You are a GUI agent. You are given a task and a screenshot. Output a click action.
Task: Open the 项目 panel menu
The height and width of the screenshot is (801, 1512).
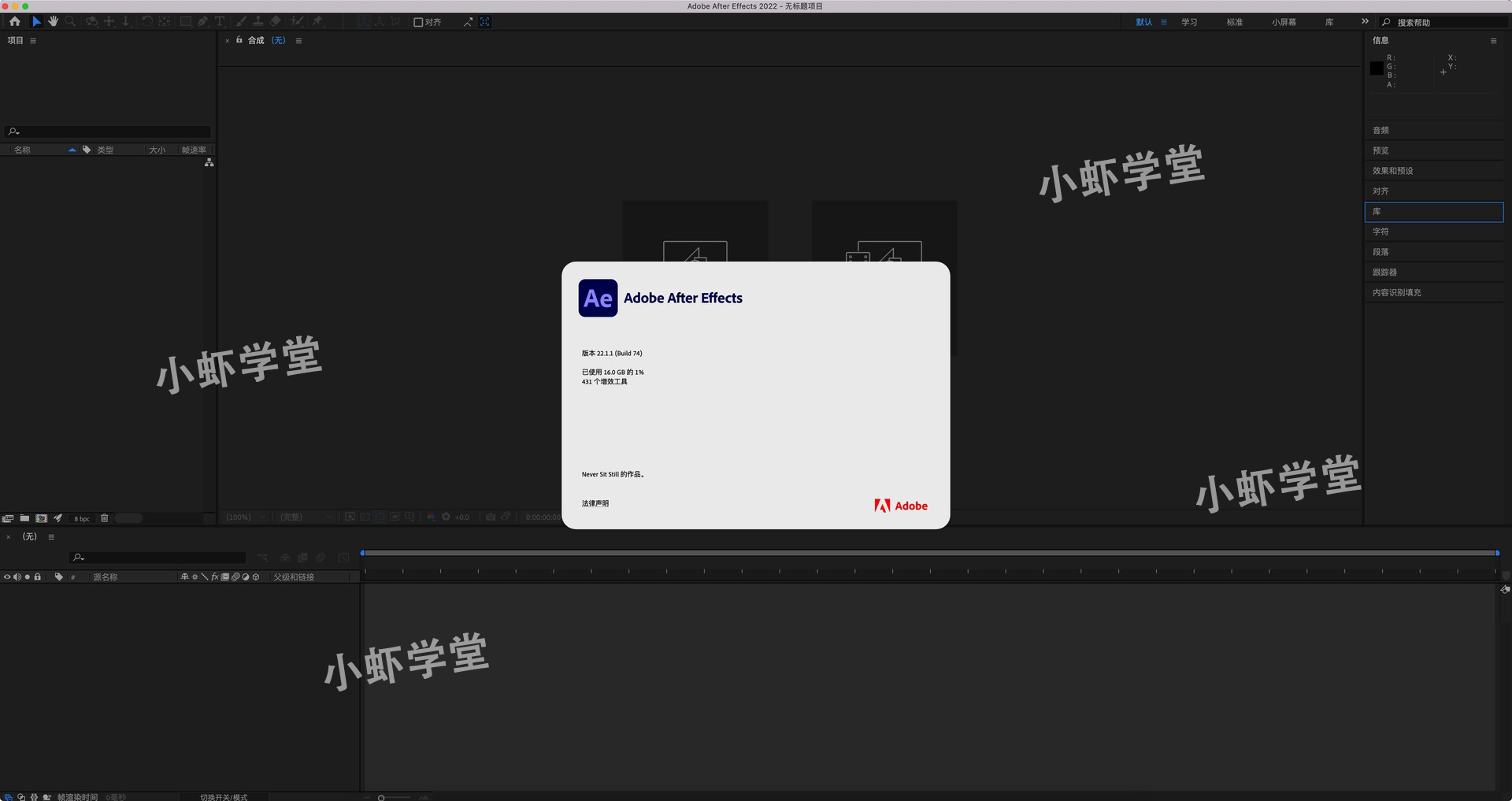pos(33,41)
